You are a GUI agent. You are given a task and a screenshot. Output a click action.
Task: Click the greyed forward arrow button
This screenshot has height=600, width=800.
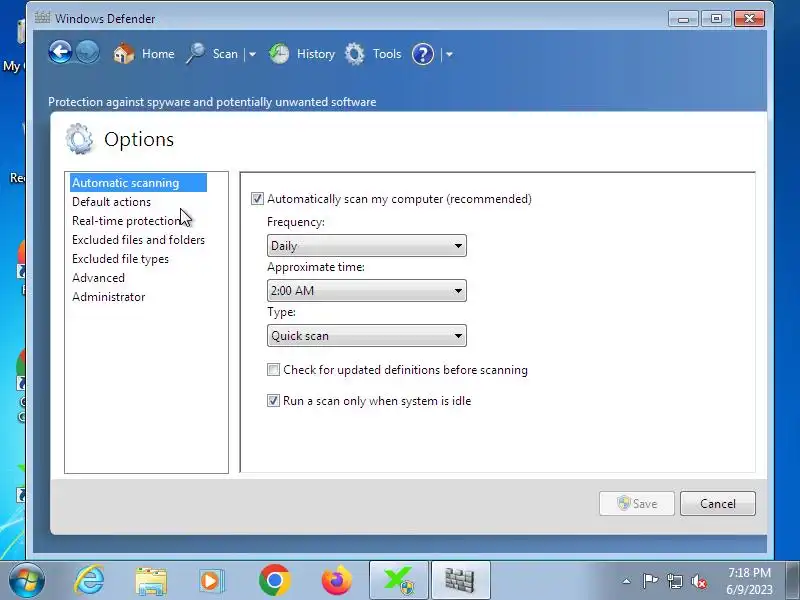(88, 53)
